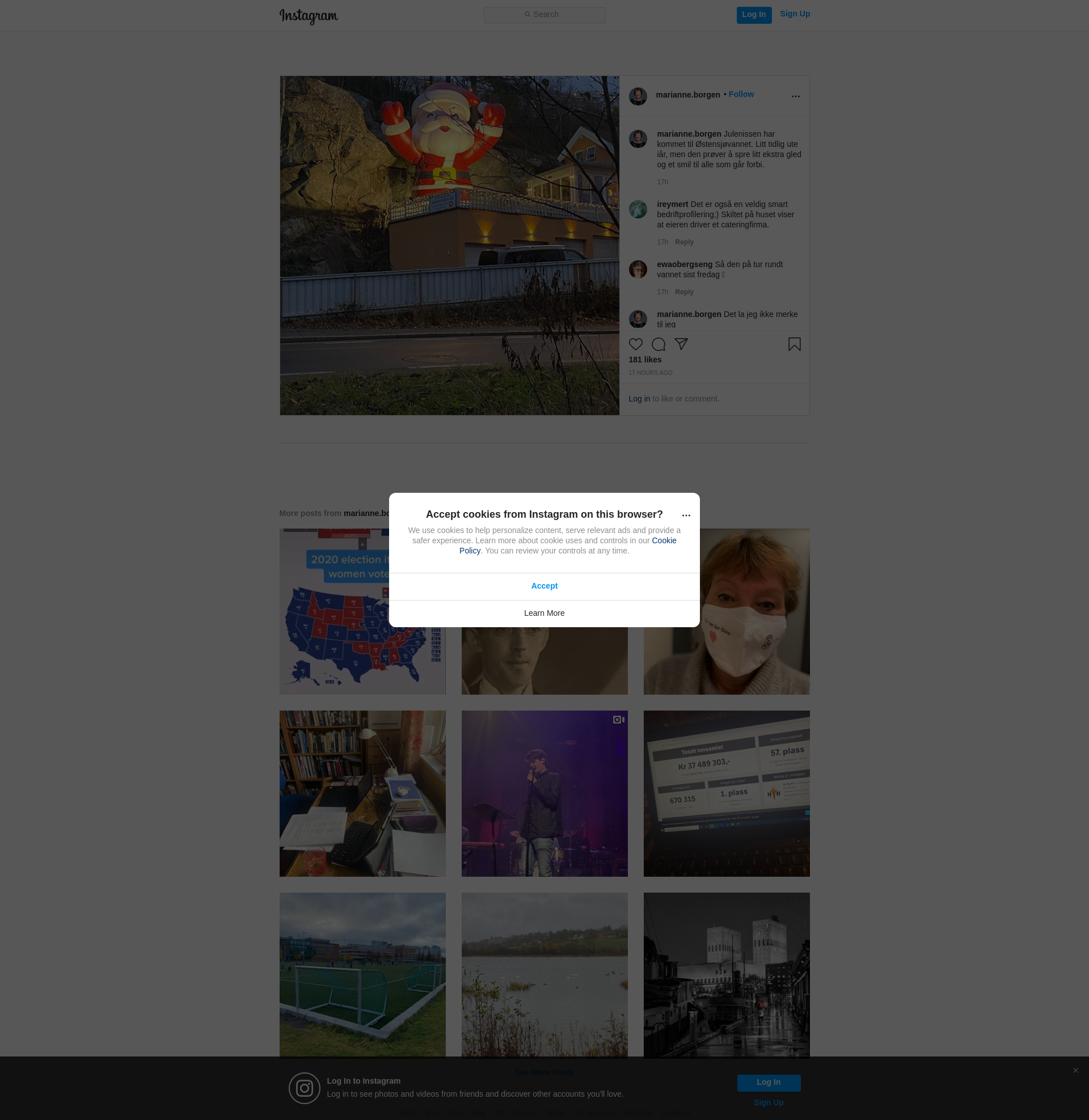Click See More Posts link

544,1072
